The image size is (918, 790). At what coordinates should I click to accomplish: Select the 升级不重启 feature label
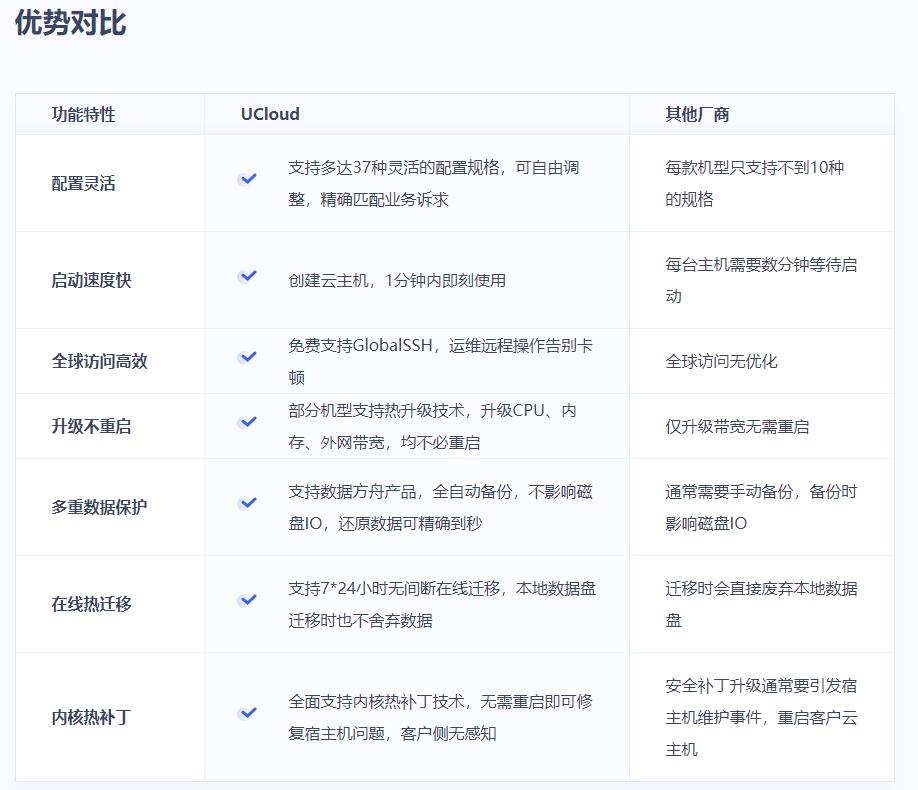coord(91,426)
